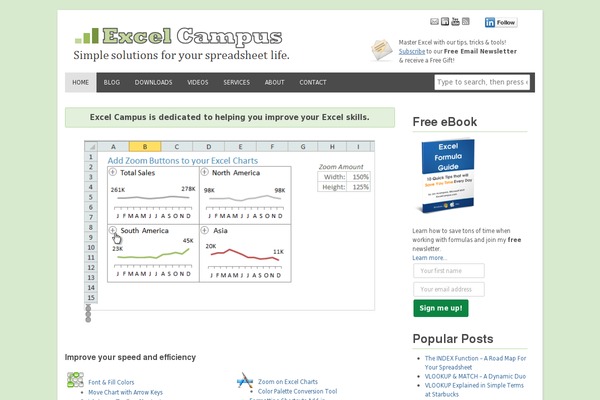Open the LinkedIn icon beside the envelope
The height and width of the screenshot is (400, 600).
click(445, 21)
